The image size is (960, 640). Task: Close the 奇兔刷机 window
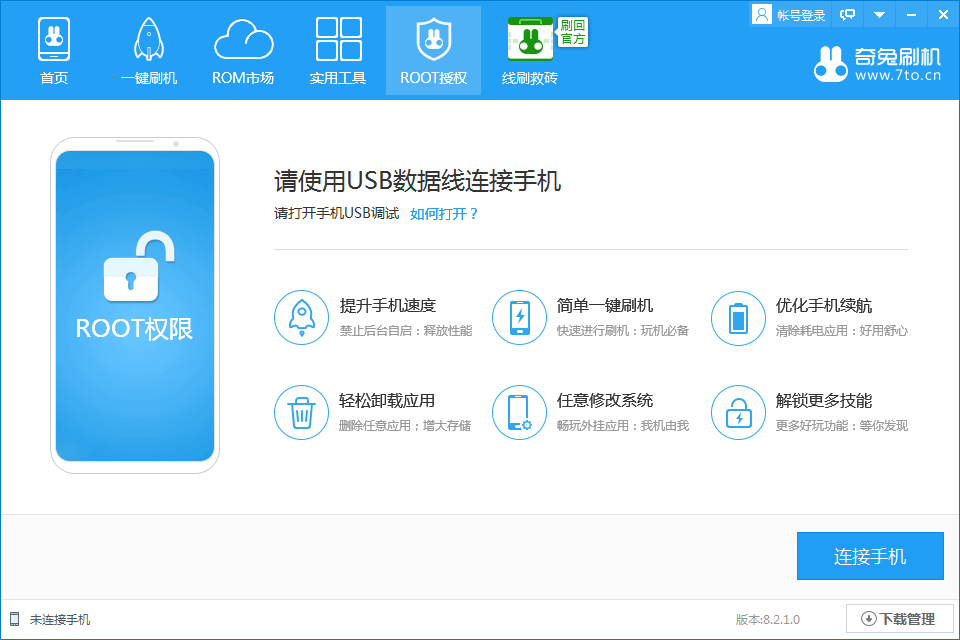pos(943,15)
